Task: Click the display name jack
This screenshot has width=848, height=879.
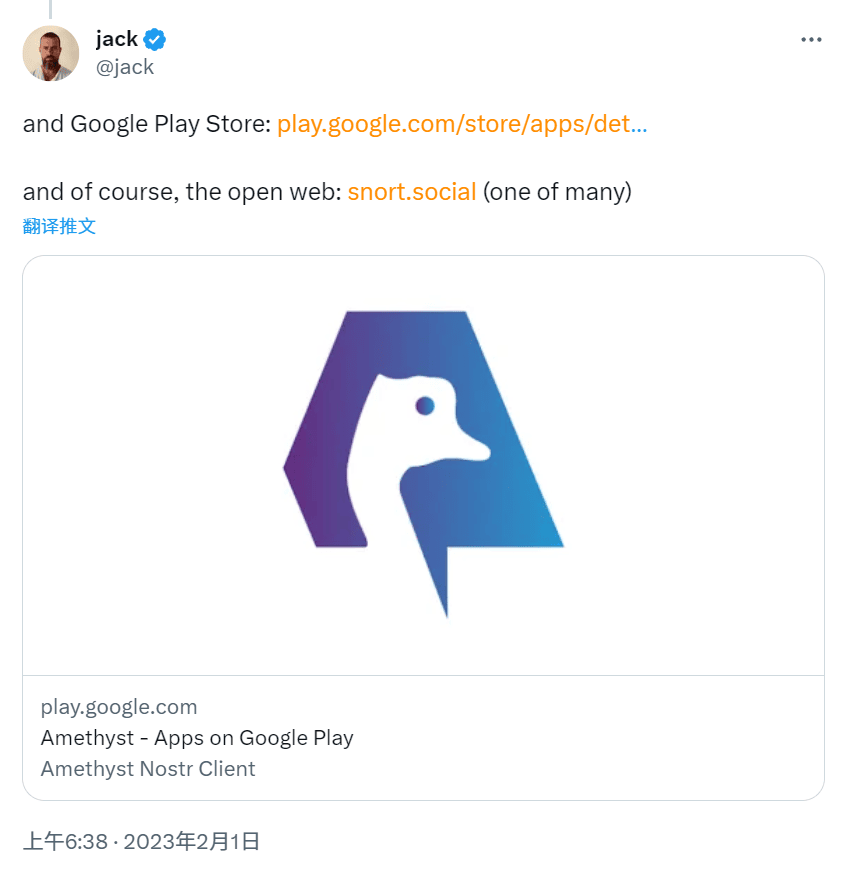Action: [117, 39]
